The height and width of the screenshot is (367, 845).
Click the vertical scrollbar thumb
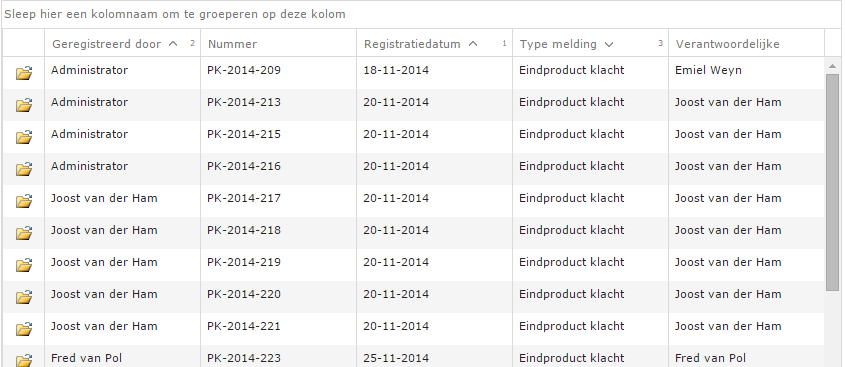832,183
